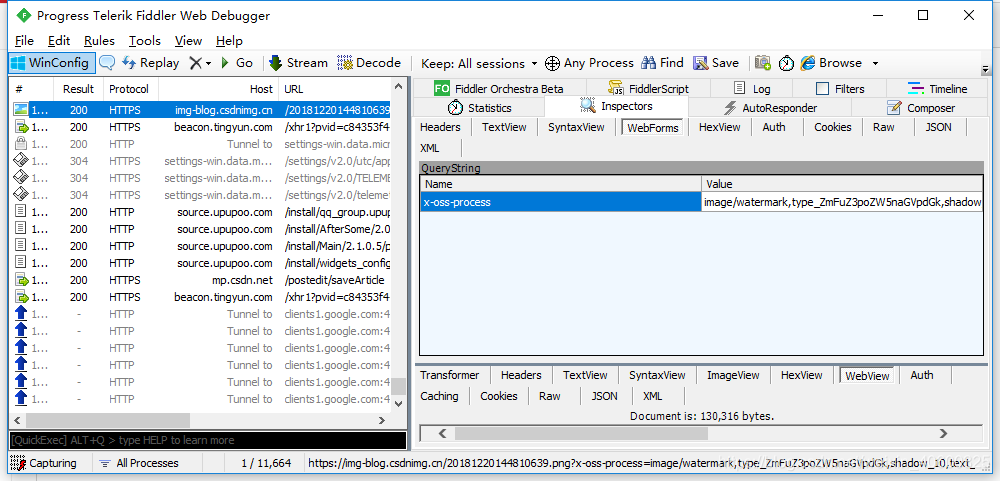Select the response WebView tab
The image size is (1000, 481).
pos(867,376)
